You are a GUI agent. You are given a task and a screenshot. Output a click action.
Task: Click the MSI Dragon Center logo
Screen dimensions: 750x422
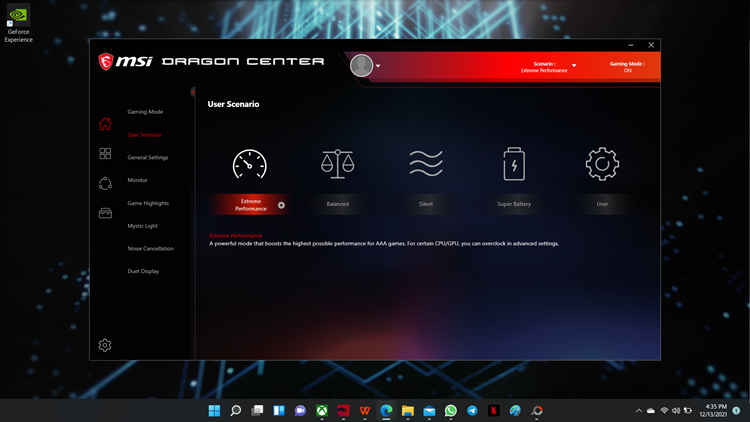point(211,61)
